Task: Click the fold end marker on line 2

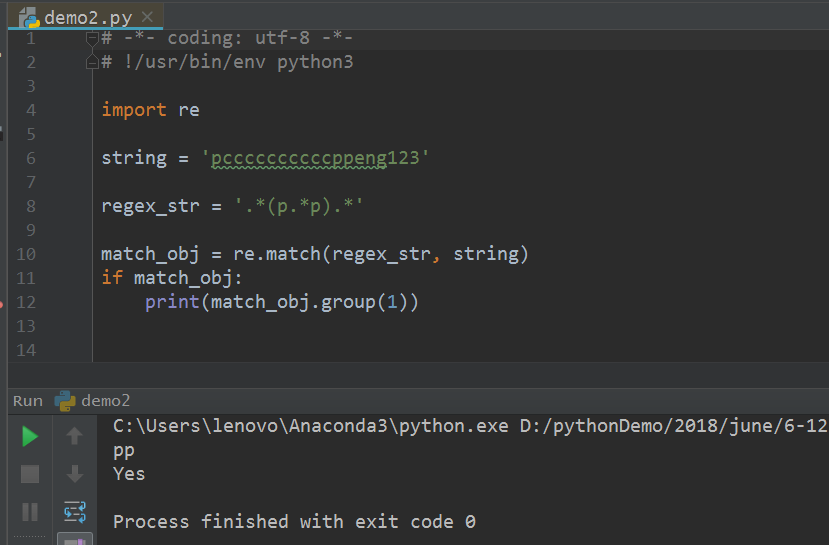Action: point(92,62)
